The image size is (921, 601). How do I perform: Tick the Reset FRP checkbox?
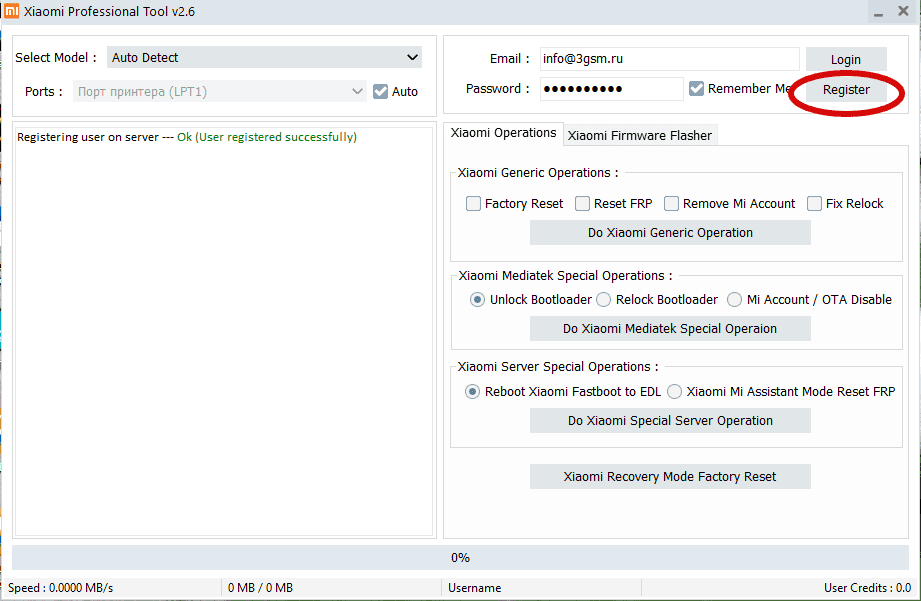[582, 204]
